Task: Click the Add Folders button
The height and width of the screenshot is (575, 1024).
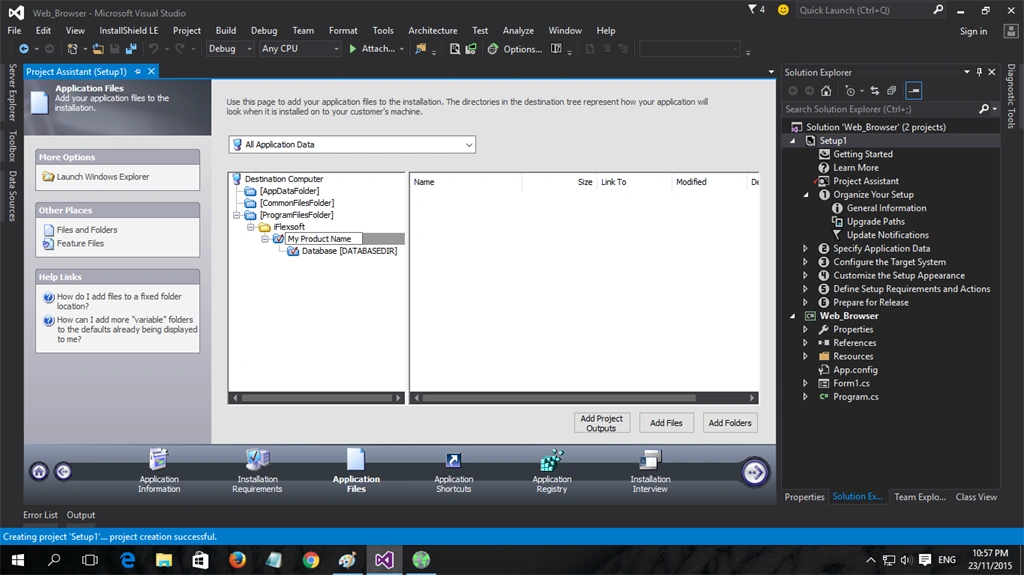Action: point(730,423)
